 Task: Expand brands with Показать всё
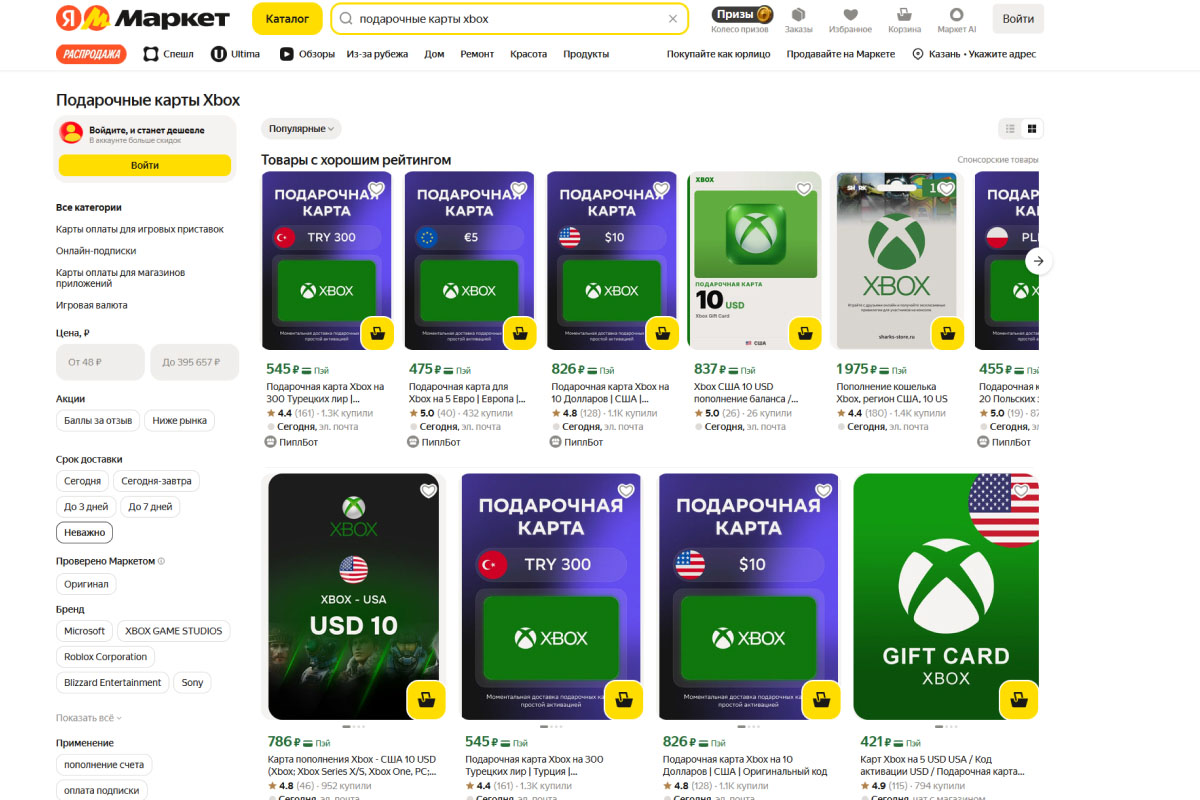pyautogui.click(x=89, y=718)
